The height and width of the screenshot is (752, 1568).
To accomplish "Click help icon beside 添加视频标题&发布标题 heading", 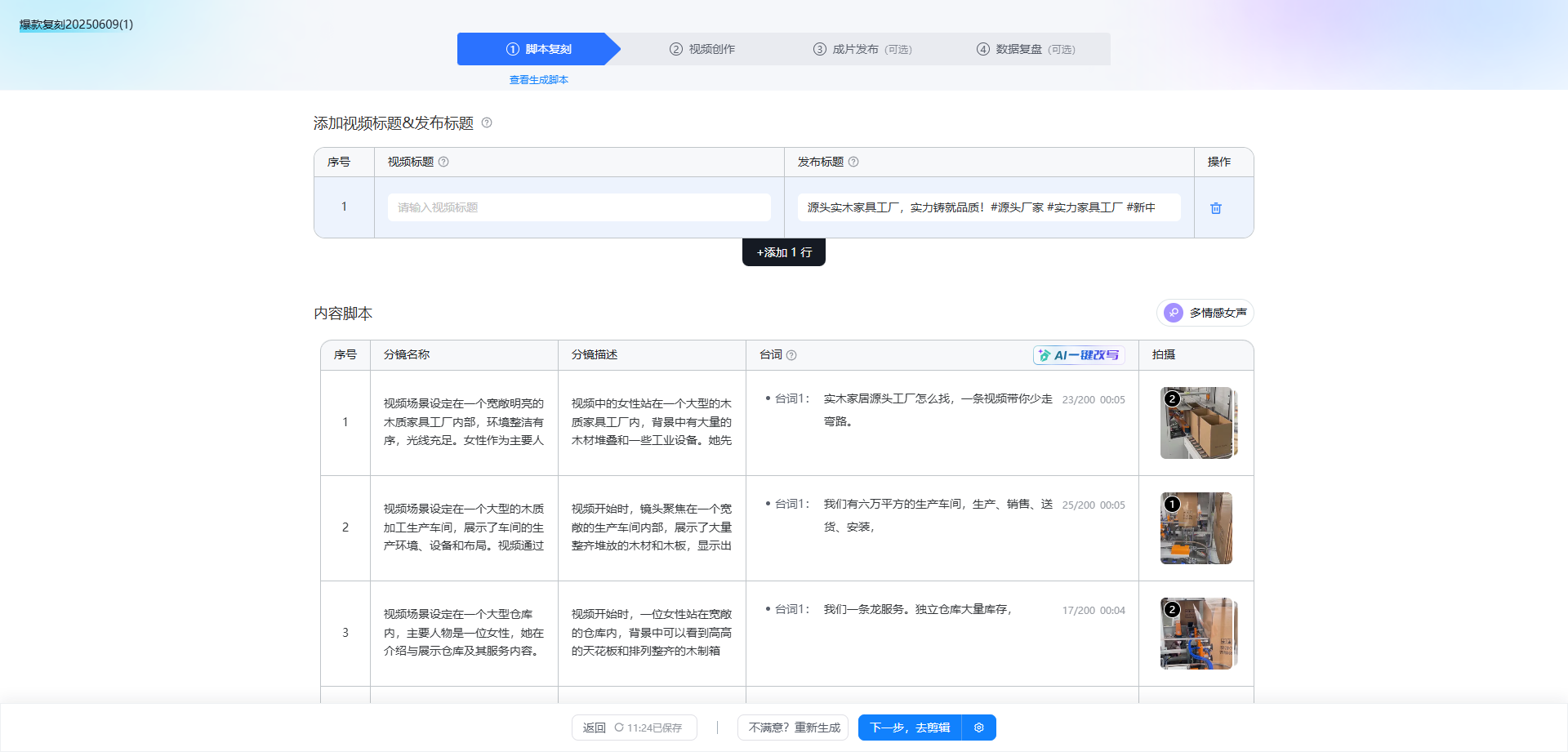I will pyautogui.click(x=487, y=123).
